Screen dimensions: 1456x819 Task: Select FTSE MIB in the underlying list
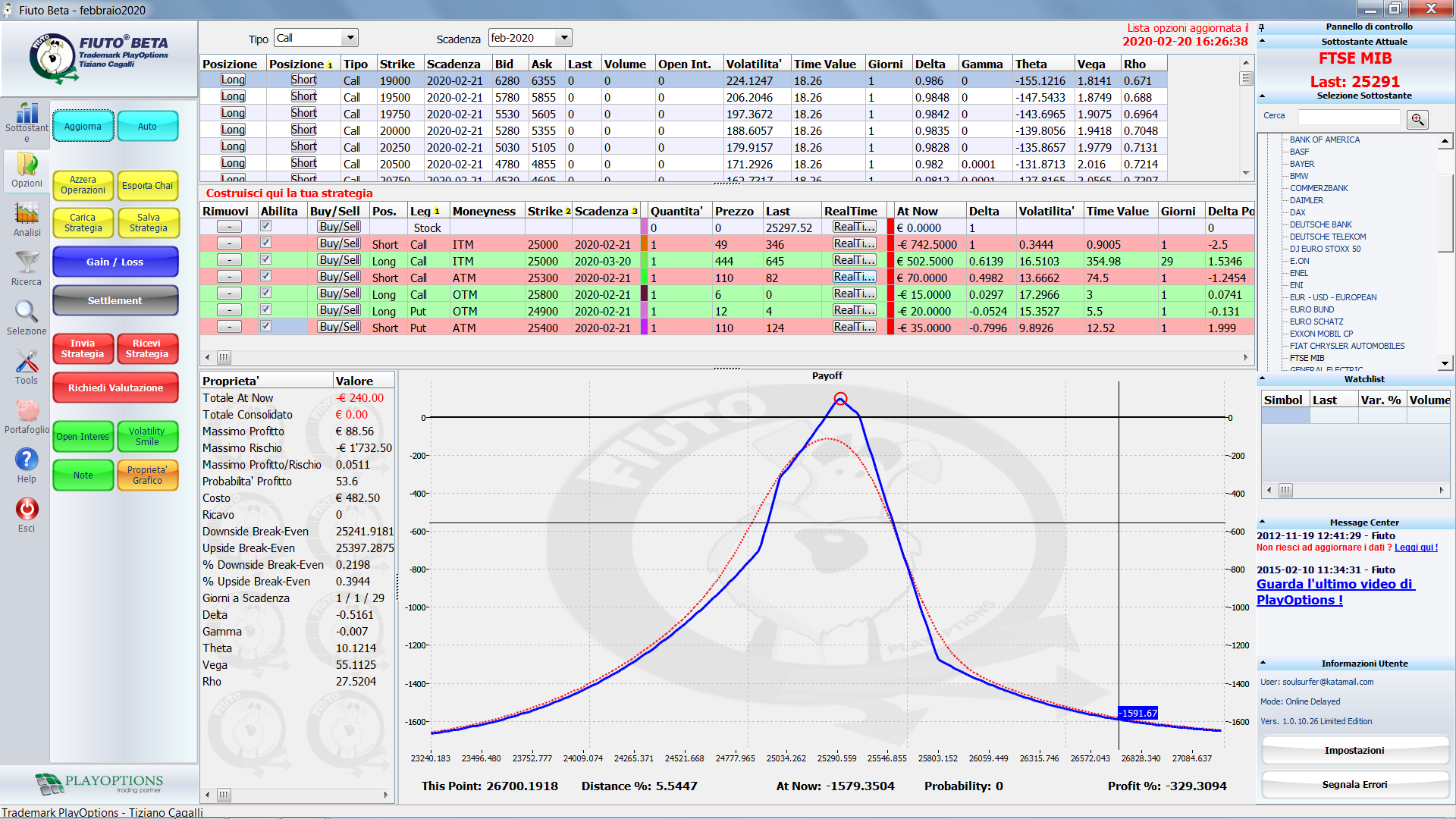coord(1307,358)
